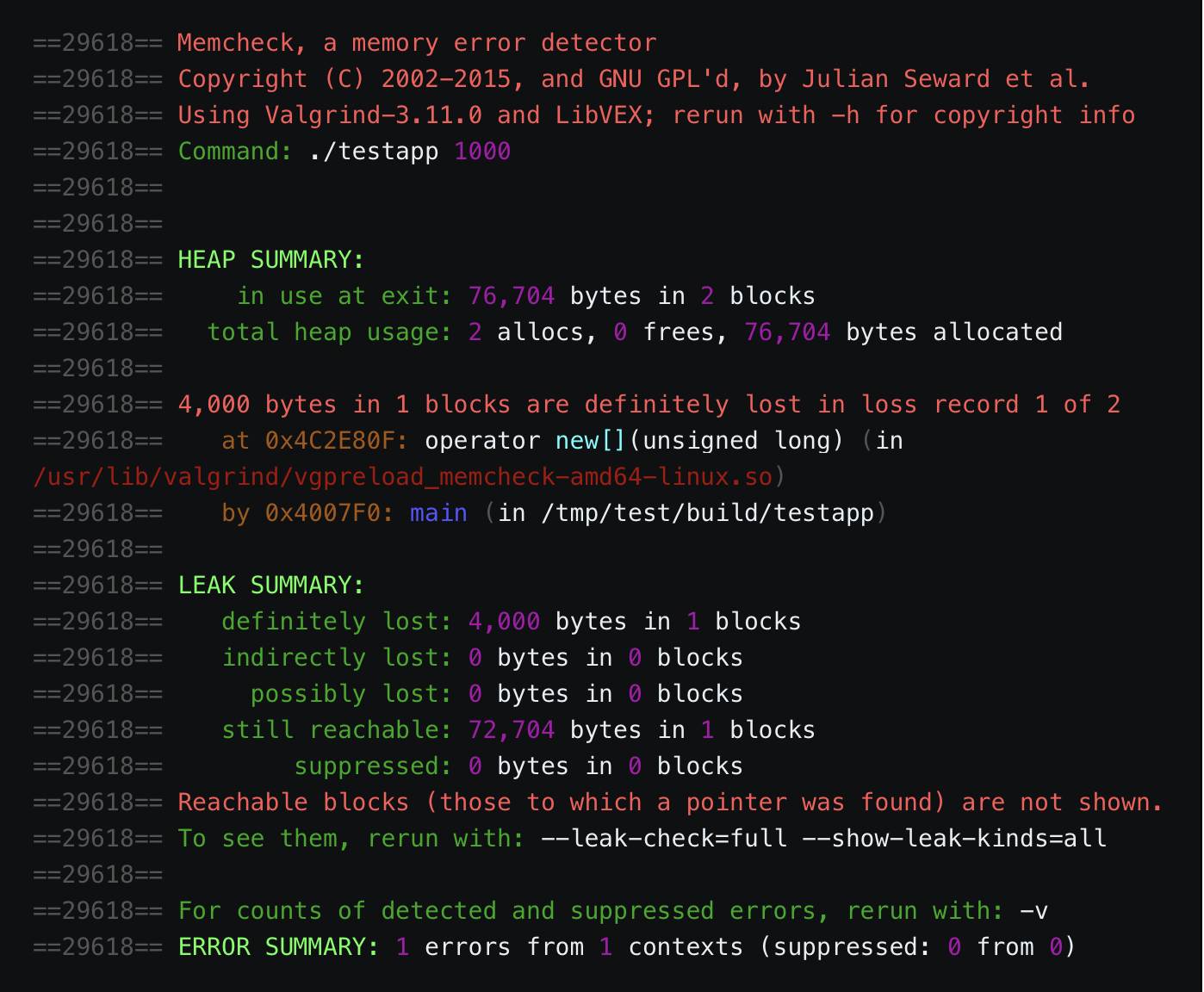
Task: Click the blue main function name
Action: tap(438, 513)
